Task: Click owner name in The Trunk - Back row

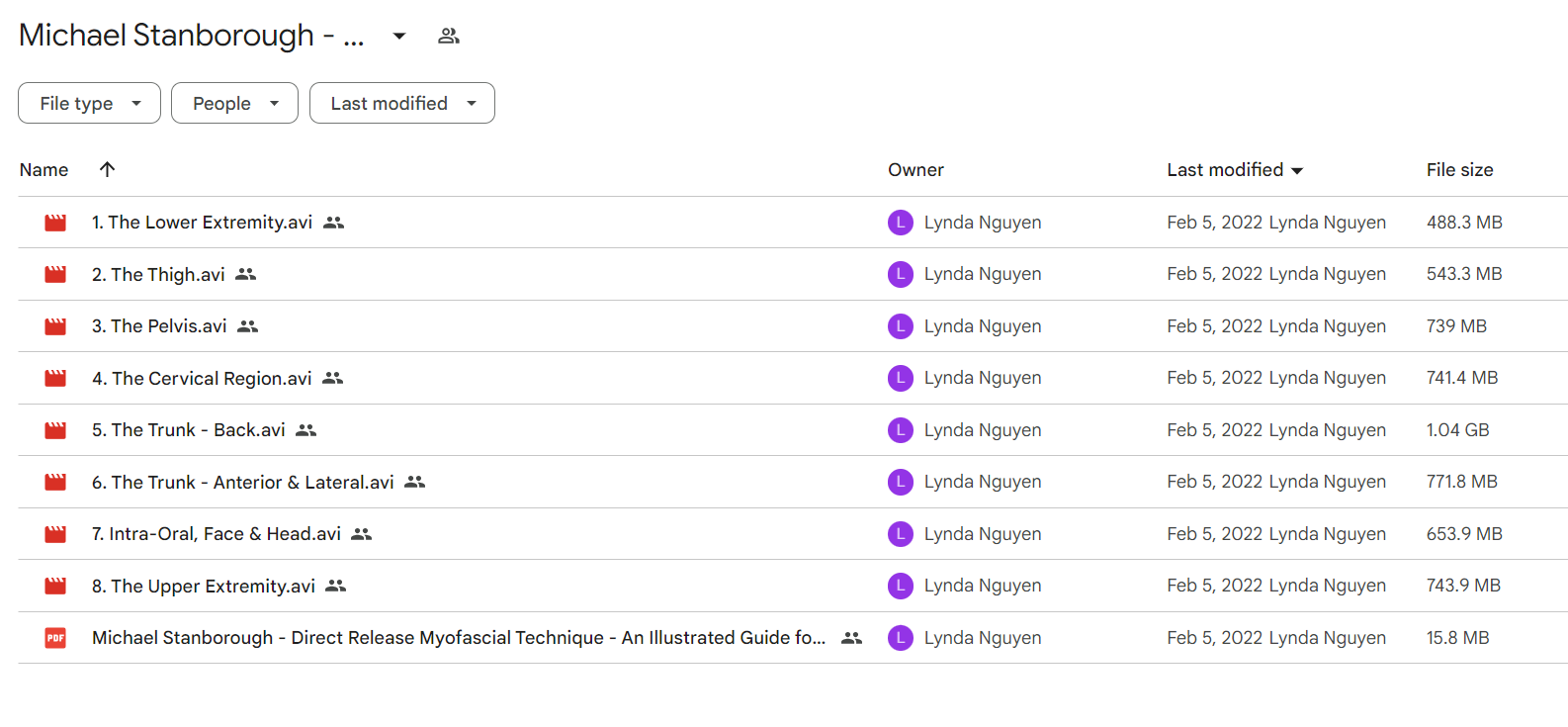Action: pos(983,430)
